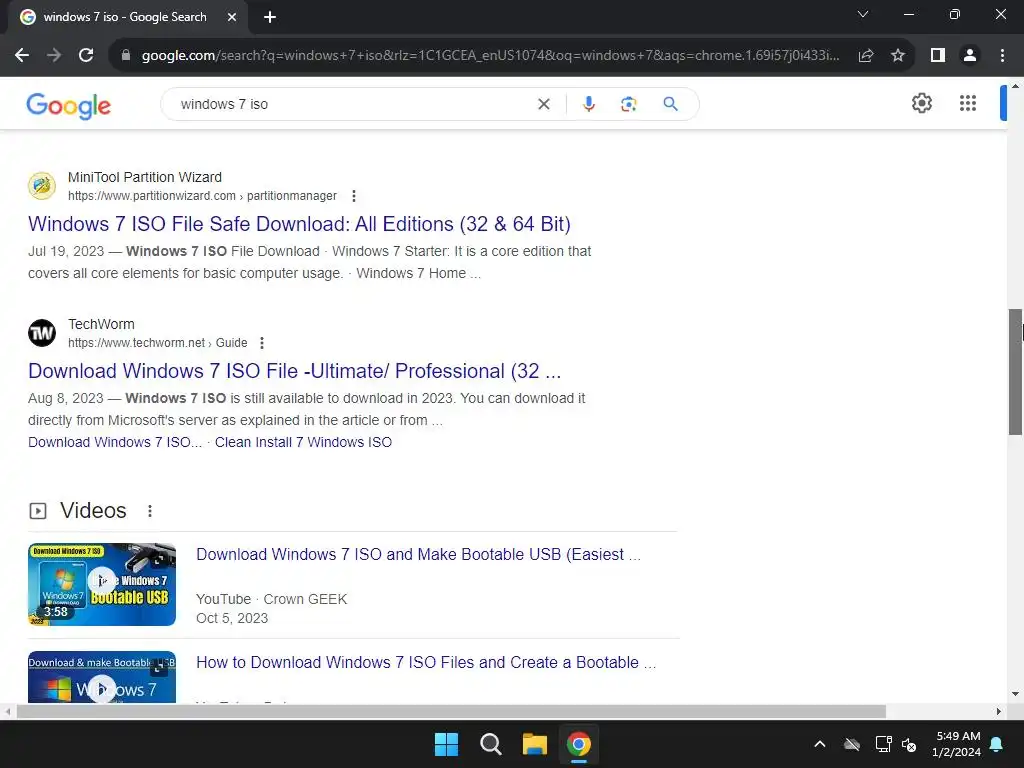
Task: Share this page from the address bar
Action: pos(866,56)
